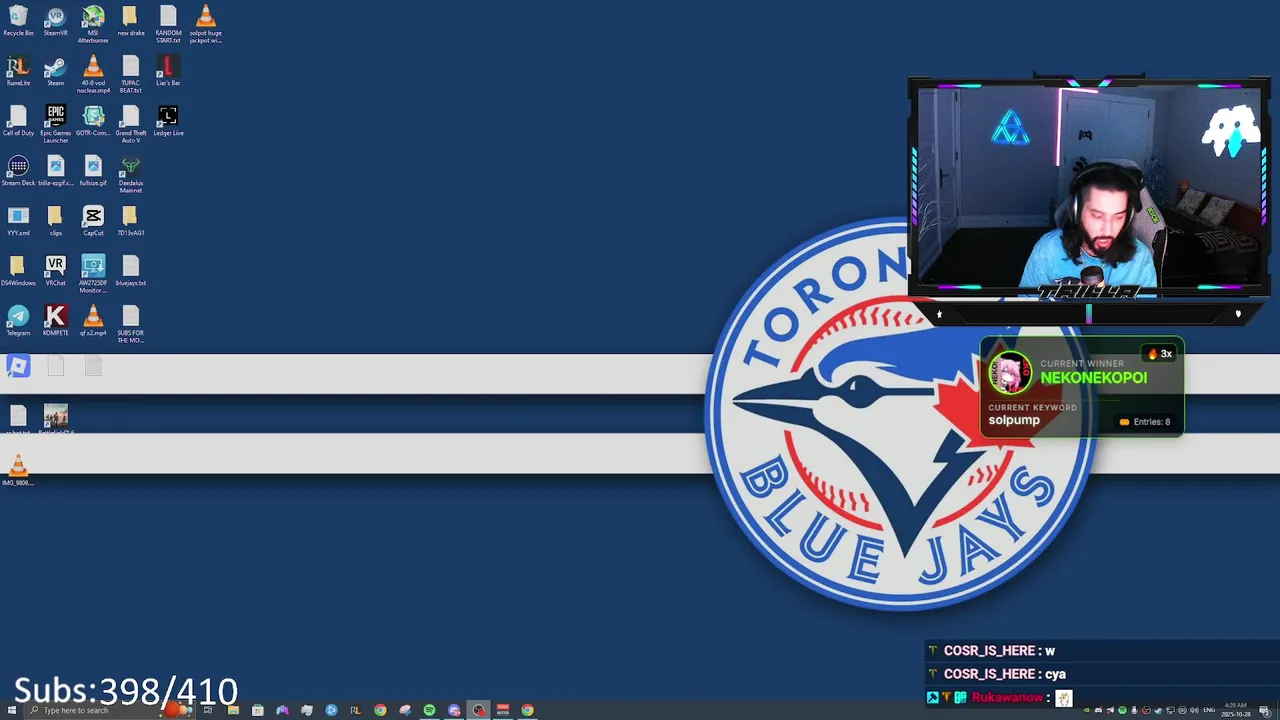Image resolution: width=1280 pixels, height=720 pixels.
Task: Click the 'Subs:398/410' counter text
Action: point(126,691)
